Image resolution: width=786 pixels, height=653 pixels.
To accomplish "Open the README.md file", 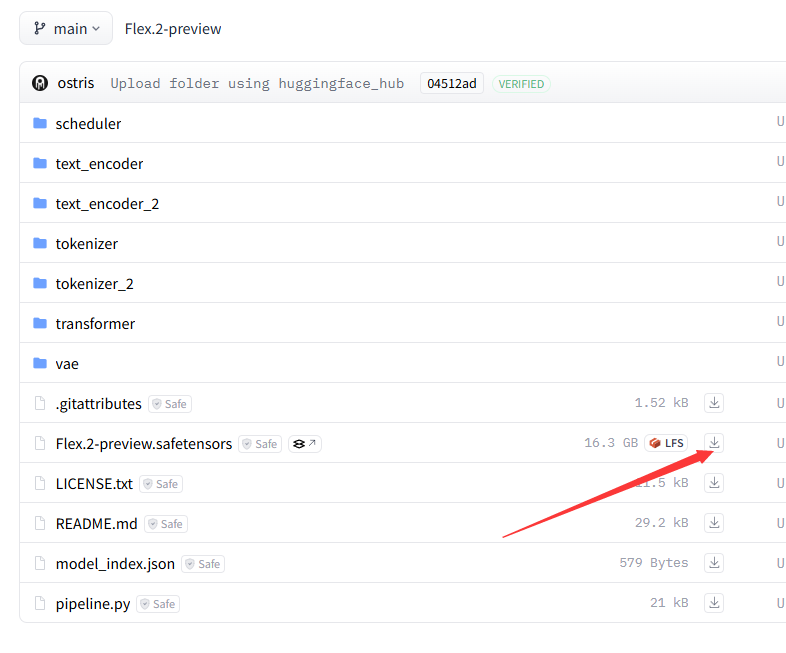I will point(97,524).
